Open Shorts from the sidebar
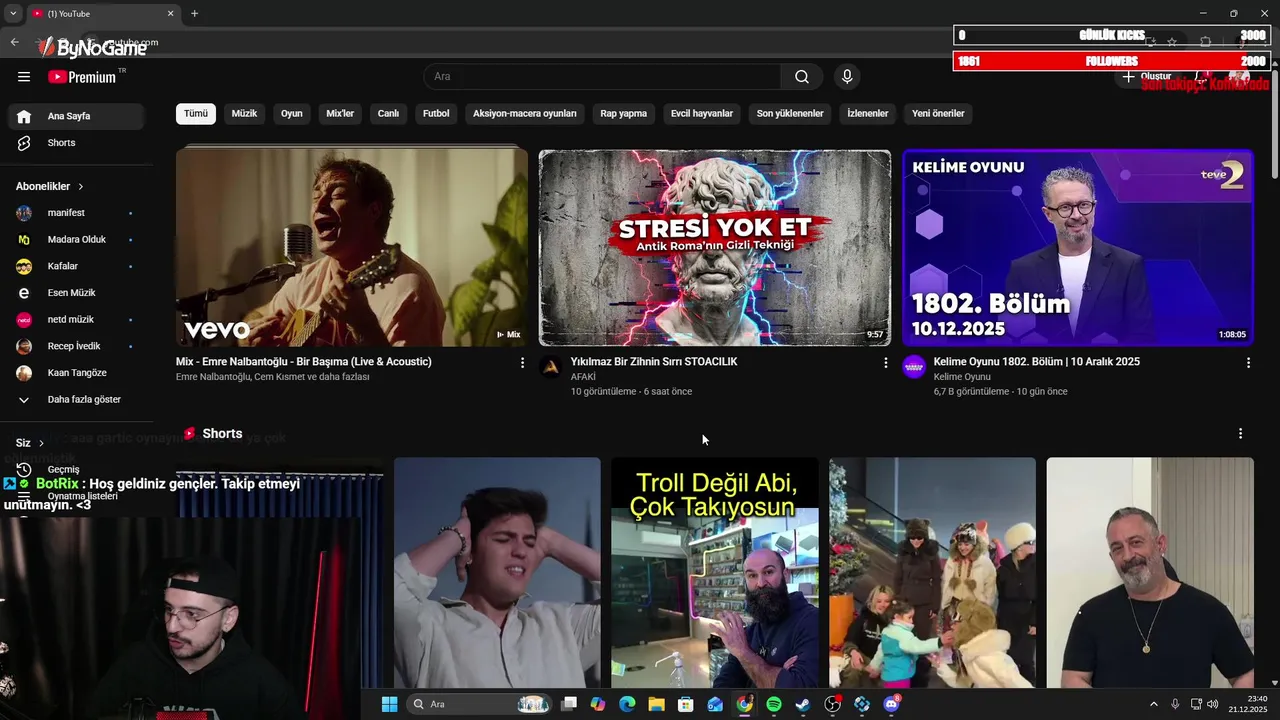Viewport: 1280px width, 720px height. tap(76, 143)
